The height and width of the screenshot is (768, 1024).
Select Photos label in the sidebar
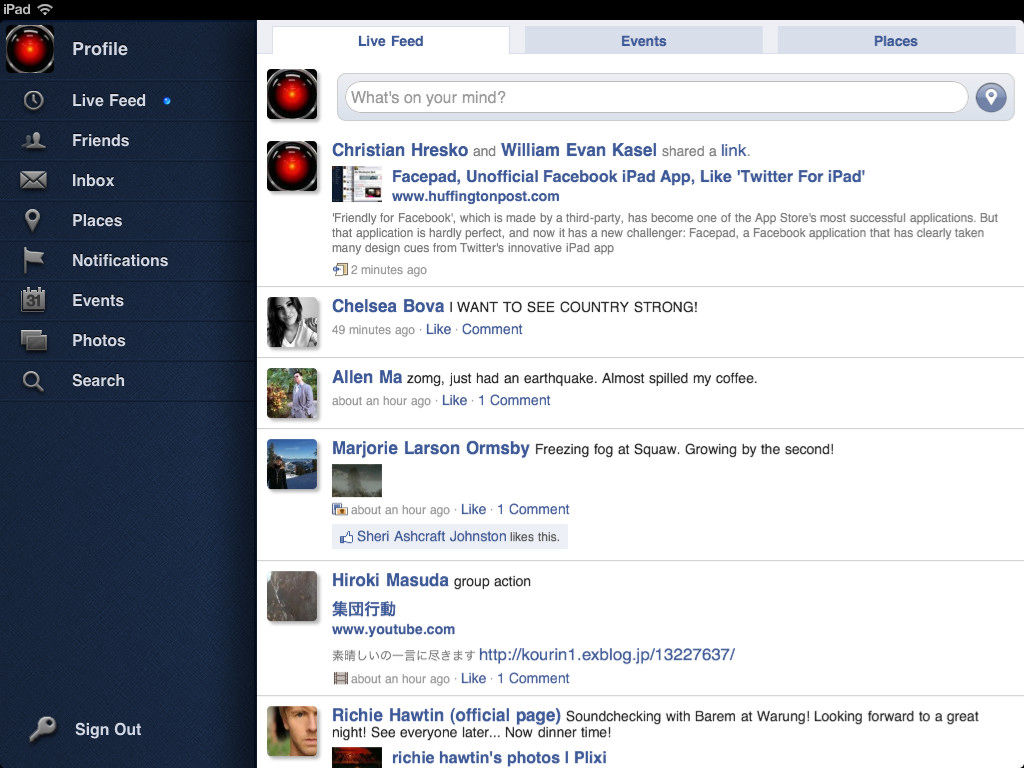click(x=99, y=340)
